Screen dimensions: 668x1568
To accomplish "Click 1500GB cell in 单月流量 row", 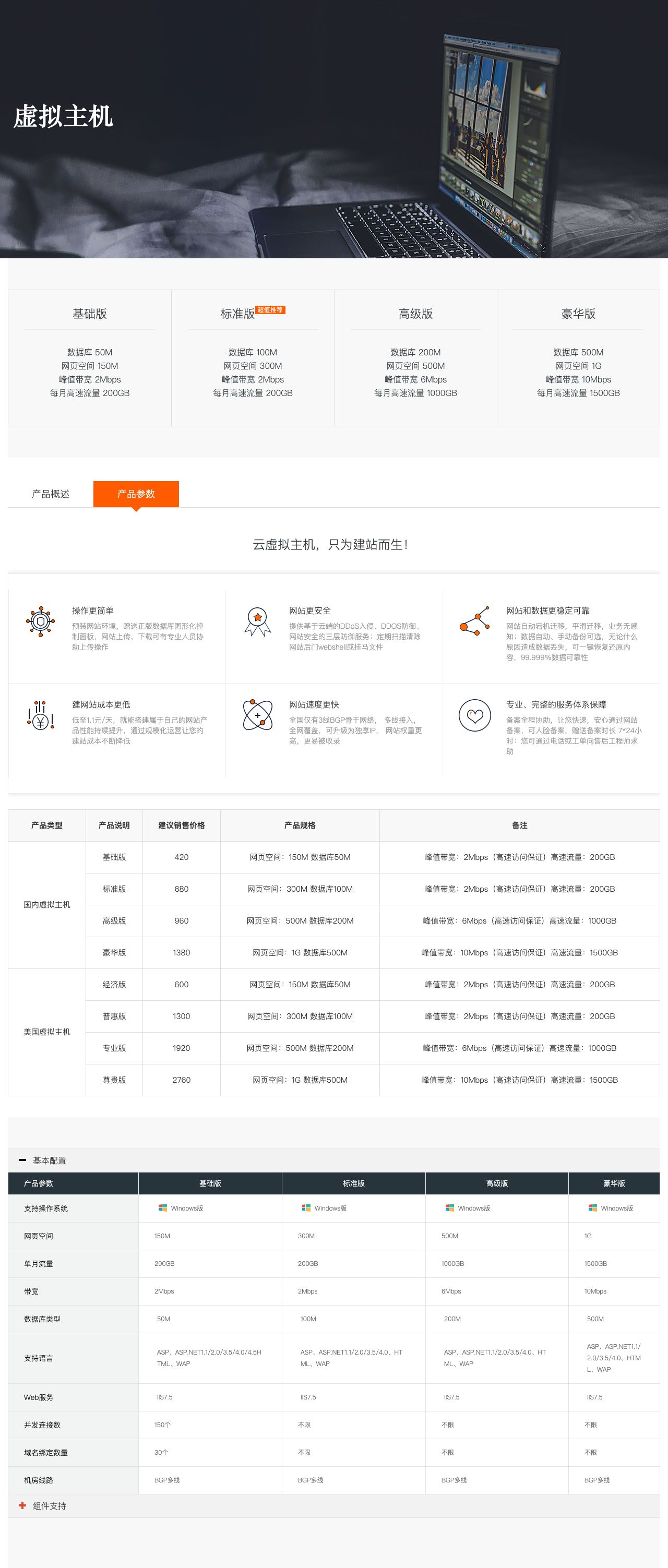I will pos(614,1264).
